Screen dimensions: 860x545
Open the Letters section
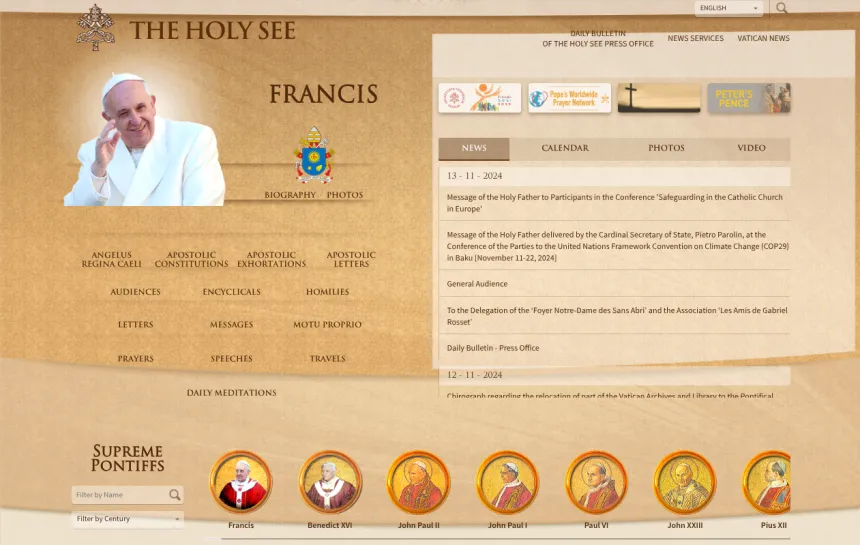[135, 325]
